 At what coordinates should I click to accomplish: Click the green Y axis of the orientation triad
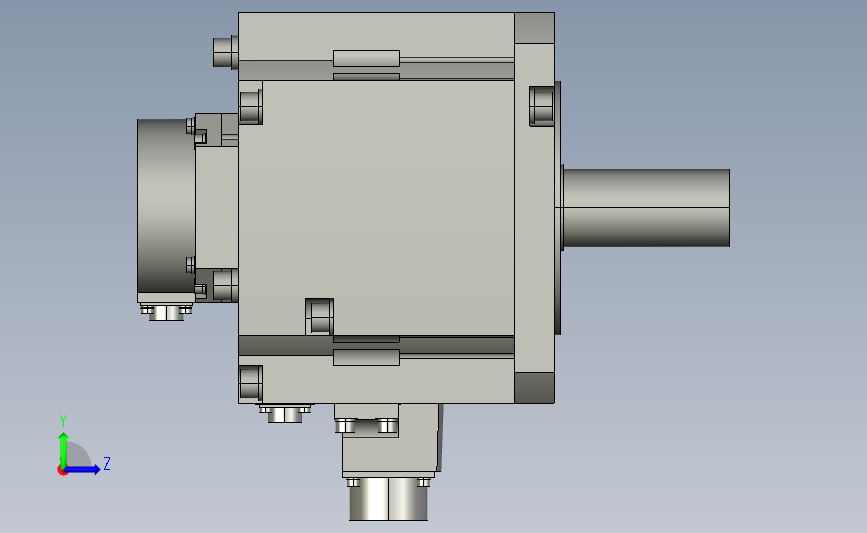[x=63, y=451]
